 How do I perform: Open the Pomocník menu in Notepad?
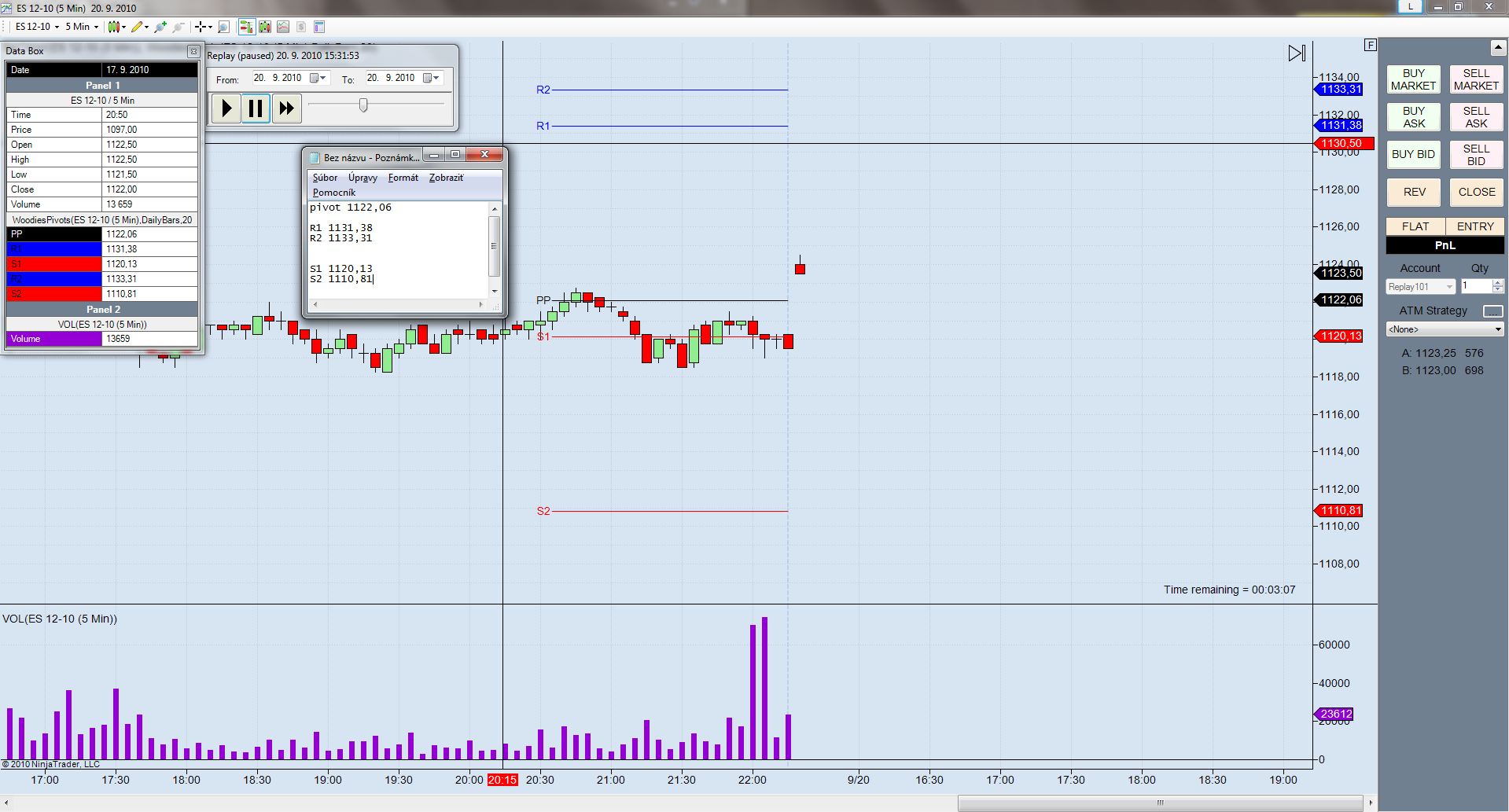pos(334,193)
